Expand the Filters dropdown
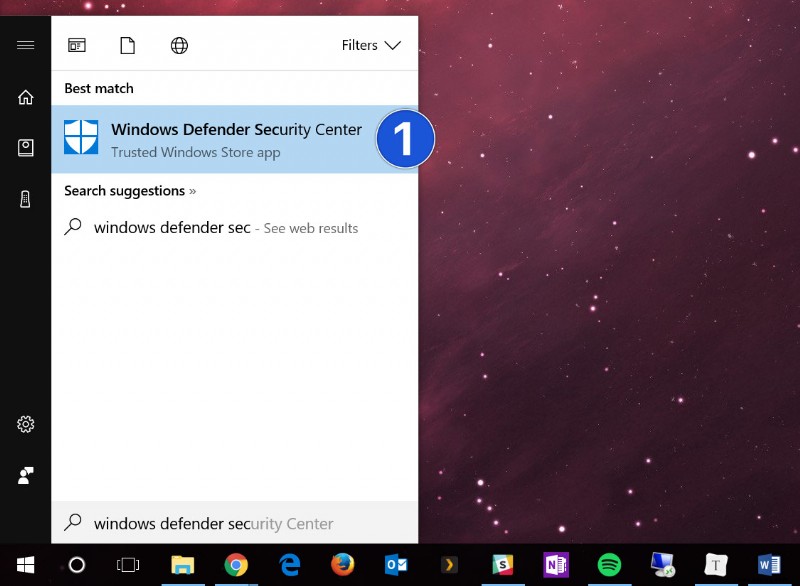800x586 pixels. click(x=371, y=45)
